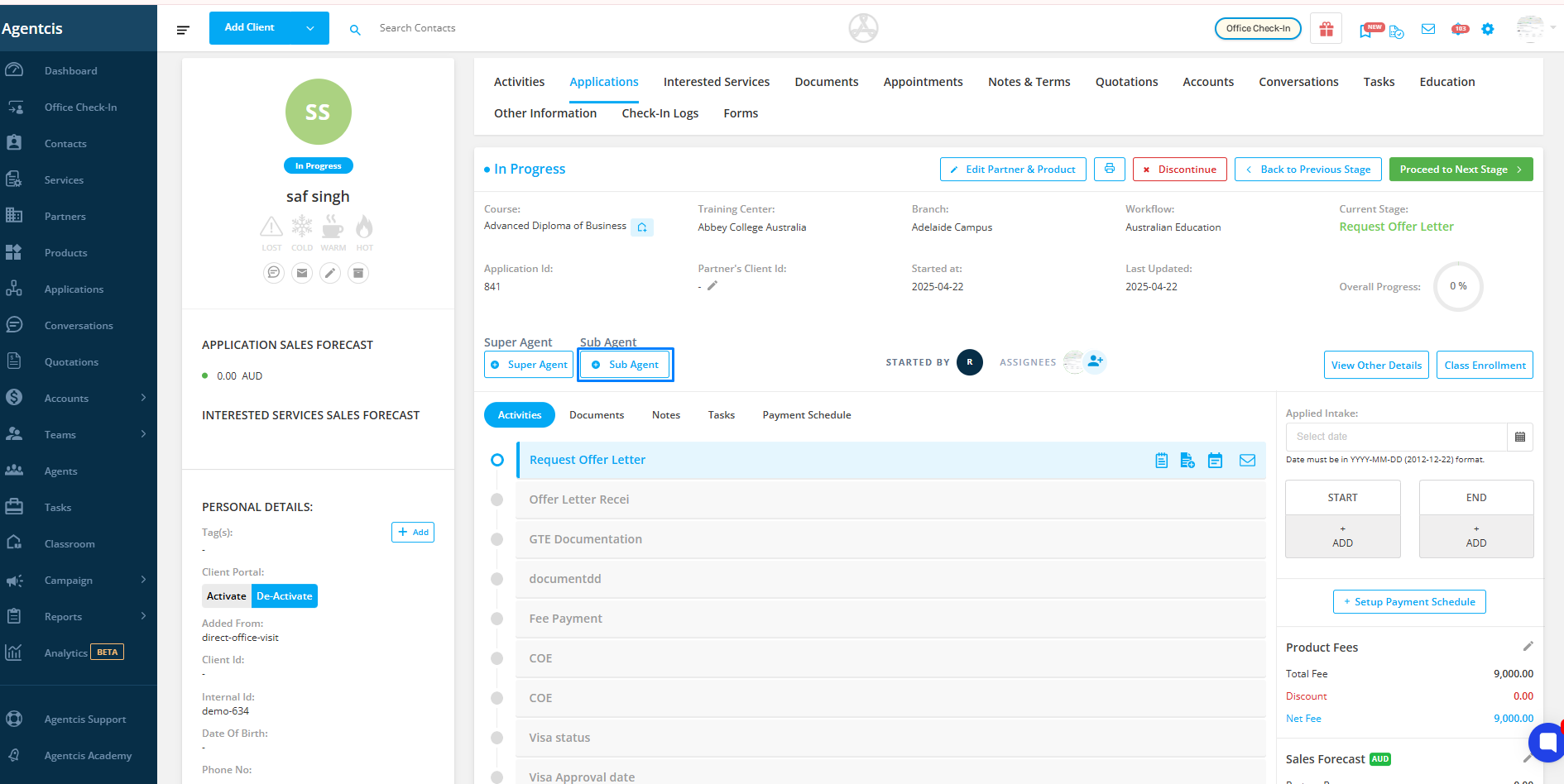
Task: Click the archive icon under saf singh
Action: [x=358, y=273]
